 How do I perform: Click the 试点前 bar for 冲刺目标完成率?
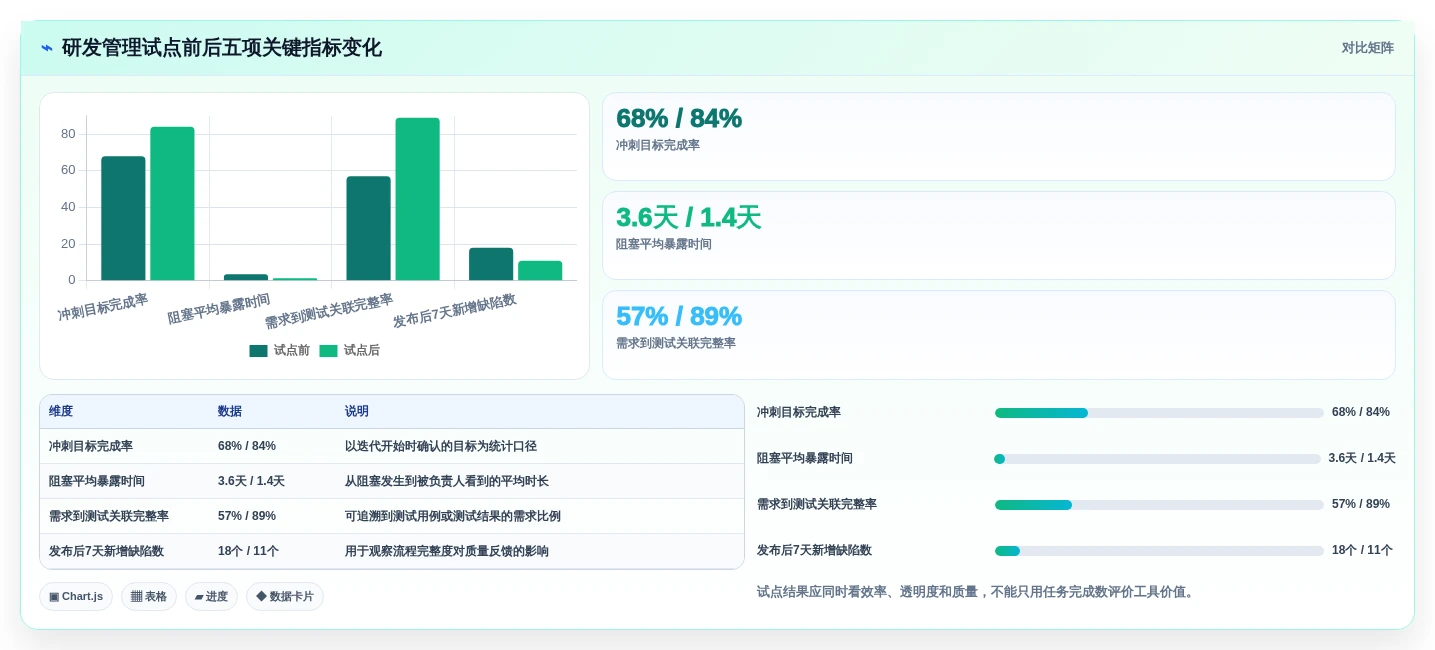pyautogui.click(x=123, y=218)
